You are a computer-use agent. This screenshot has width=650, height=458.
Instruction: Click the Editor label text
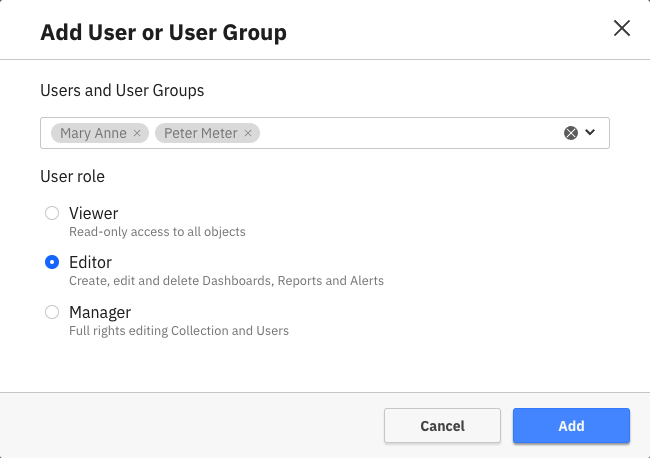pyautogui.click(x=90, y=263)
